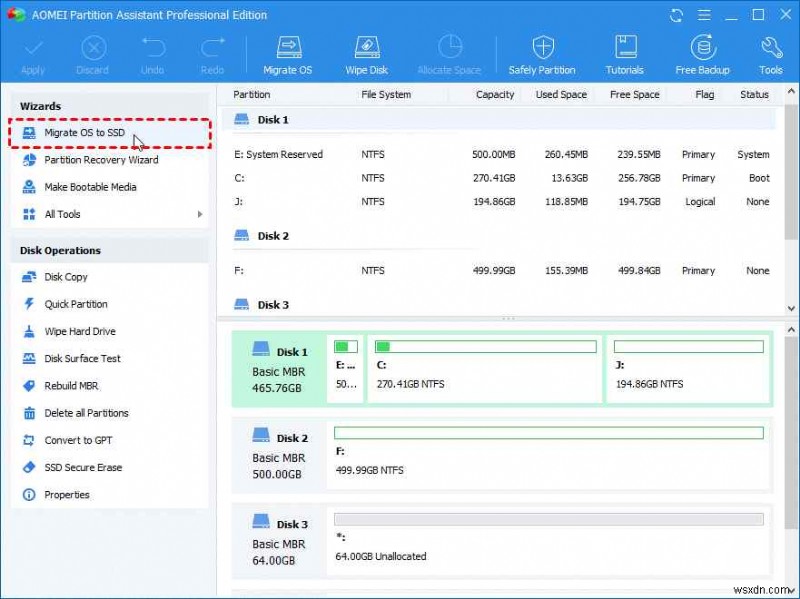The height and width of the screenshot is (599, 800).
Task: Choose Make Bootable Media
Action: pos(90,187)
